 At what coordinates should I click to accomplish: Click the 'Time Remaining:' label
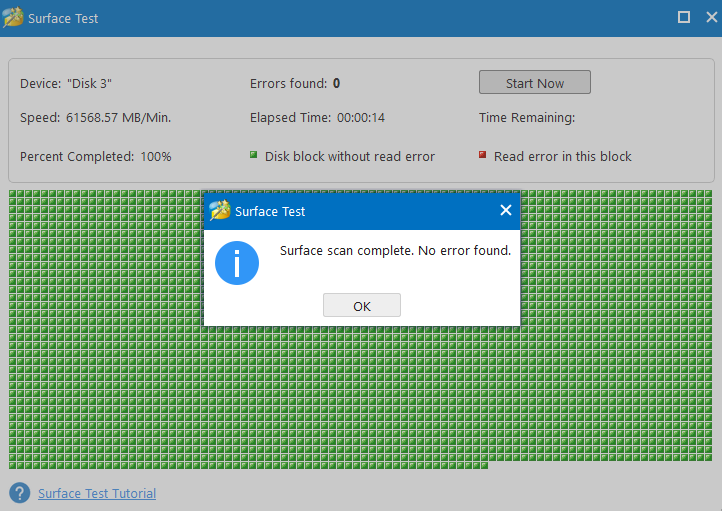point(527,118)
